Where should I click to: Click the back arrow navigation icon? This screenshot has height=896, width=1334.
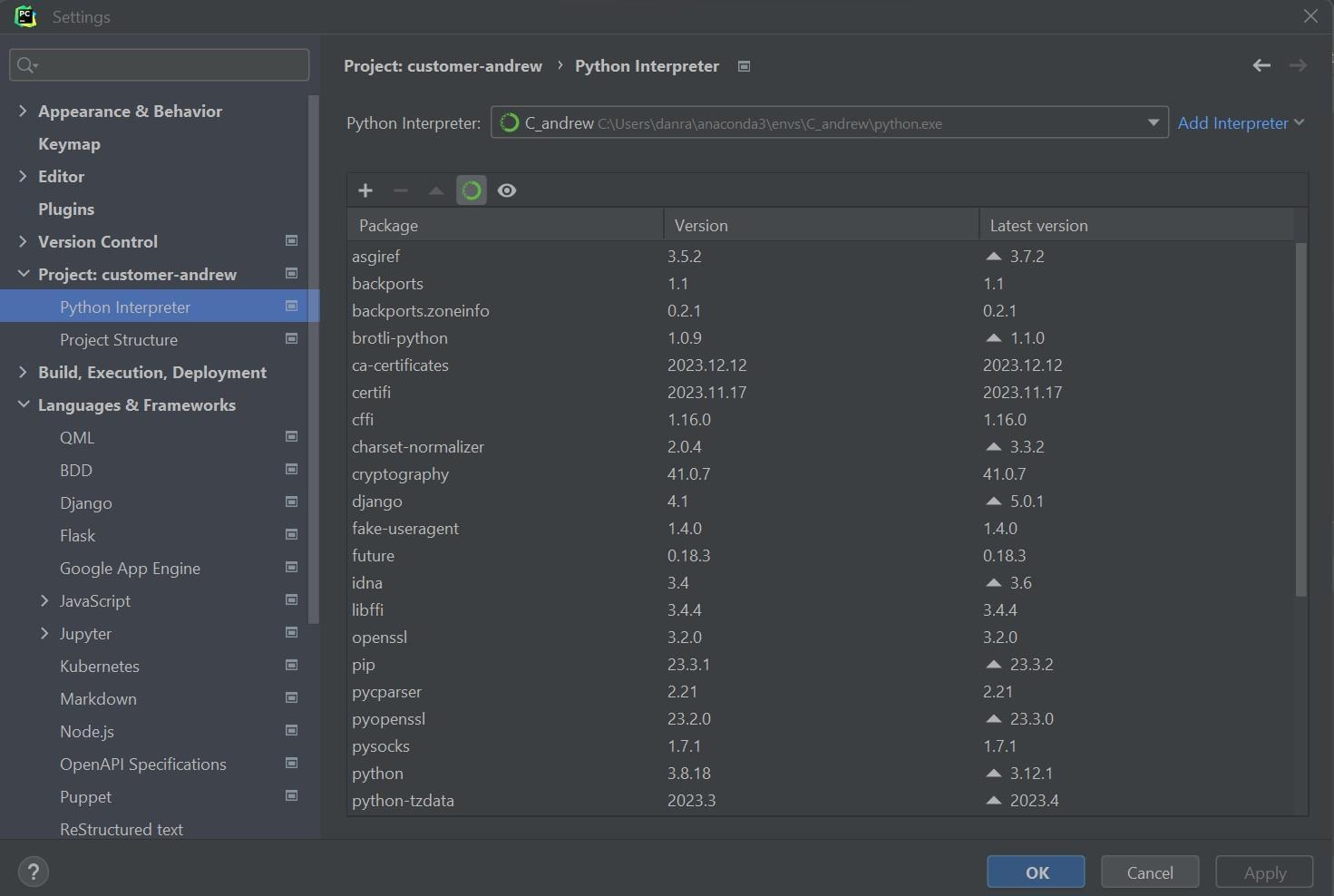[1261, 65]
